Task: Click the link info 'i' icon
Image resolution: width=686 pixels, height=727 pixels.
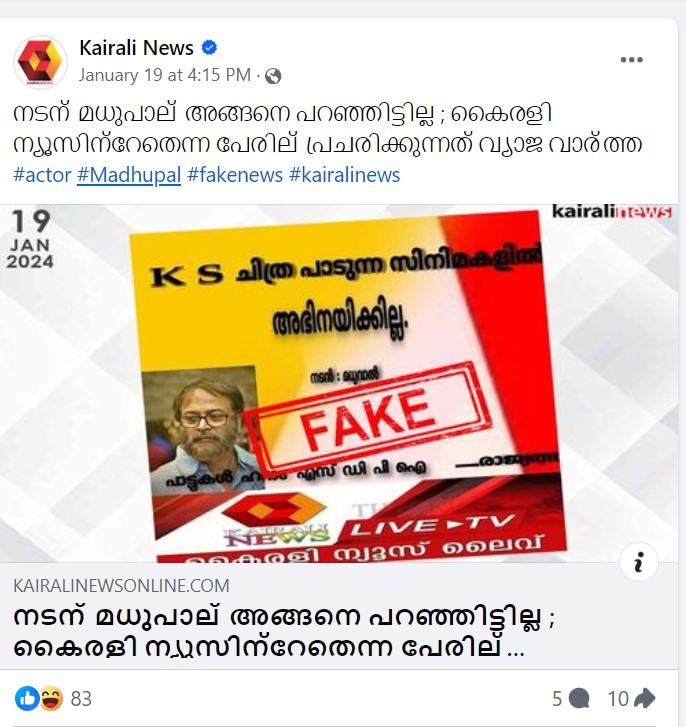Action: 639,562
